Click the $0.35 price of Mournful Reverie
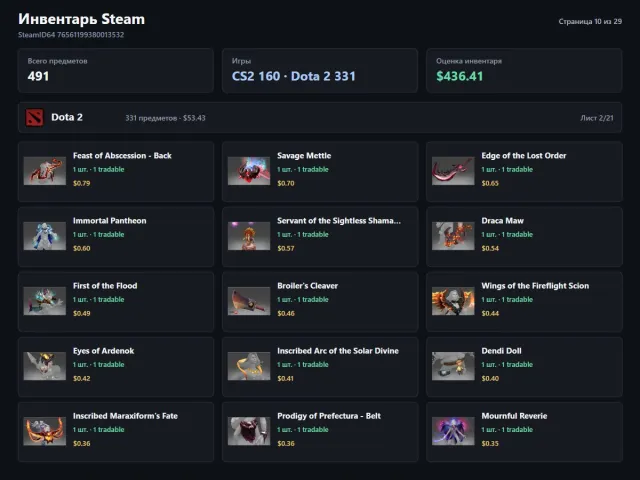The width and height of the screenshot is (640, 480). coord(490,443)
